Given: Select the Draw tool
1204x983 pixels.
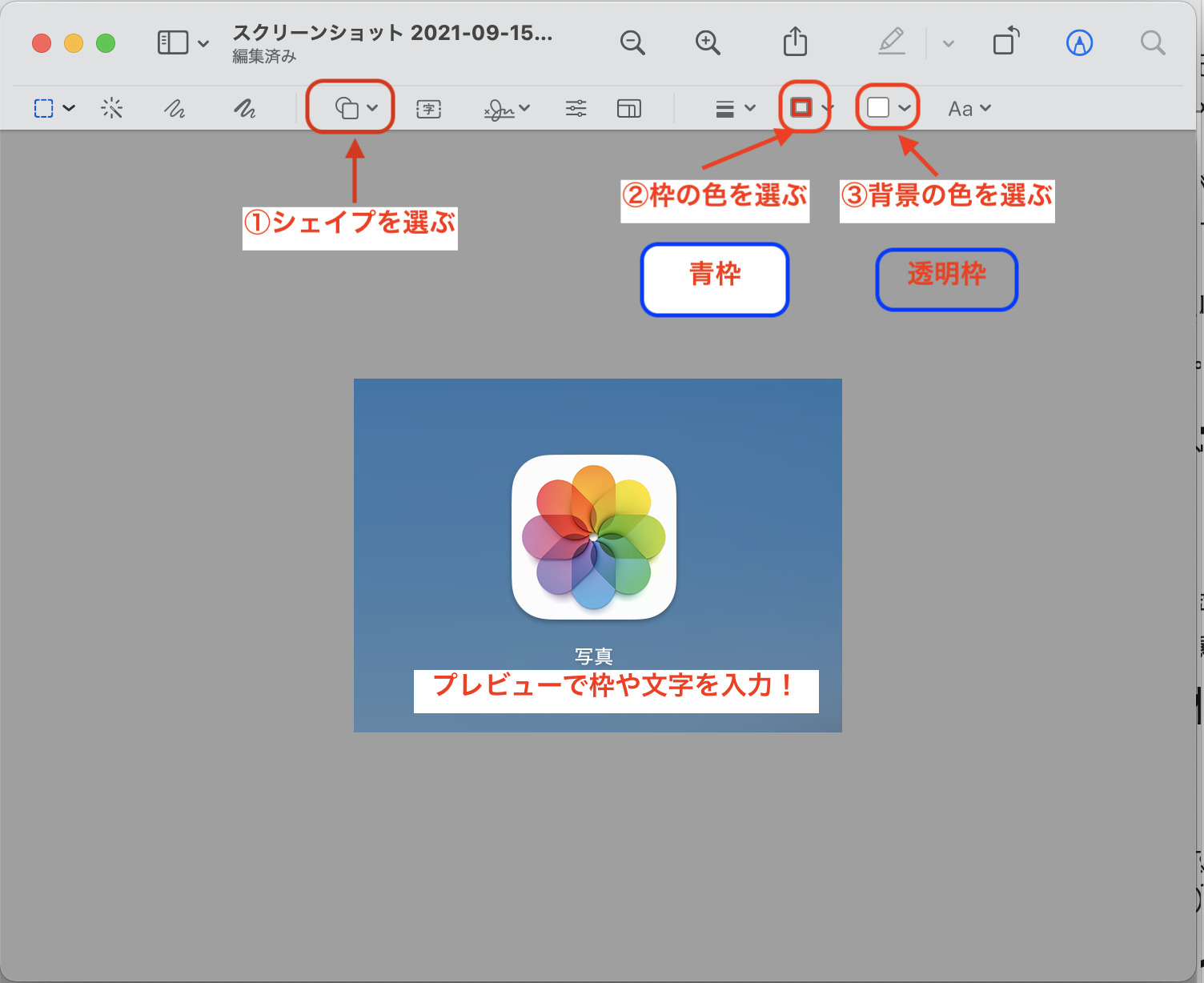Looking at the screenshot, I should [245, 108].
